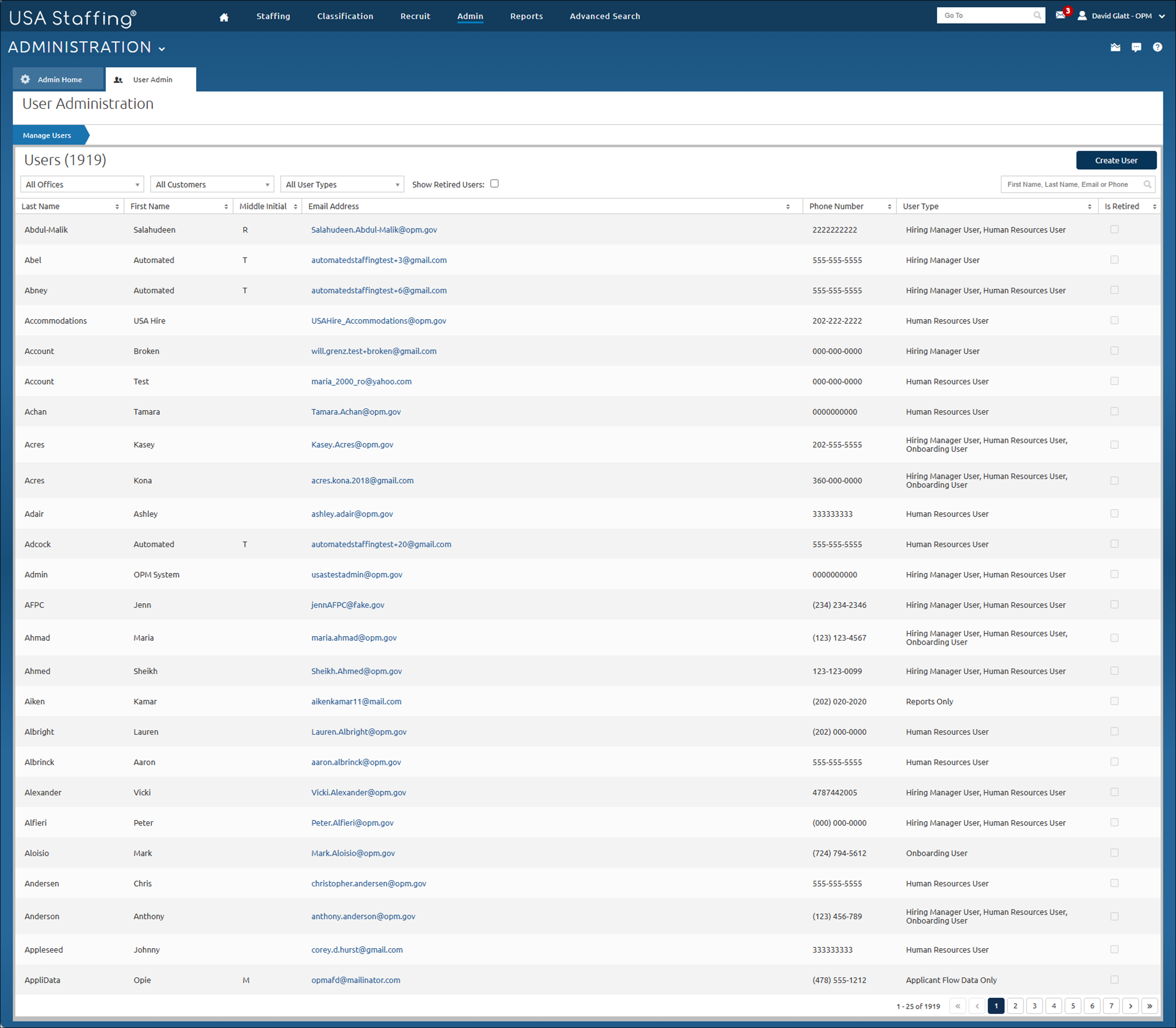Click the magnifier in the user search box
The width and height of the screenshot is (1176, 1028).
pos(1147,184)
